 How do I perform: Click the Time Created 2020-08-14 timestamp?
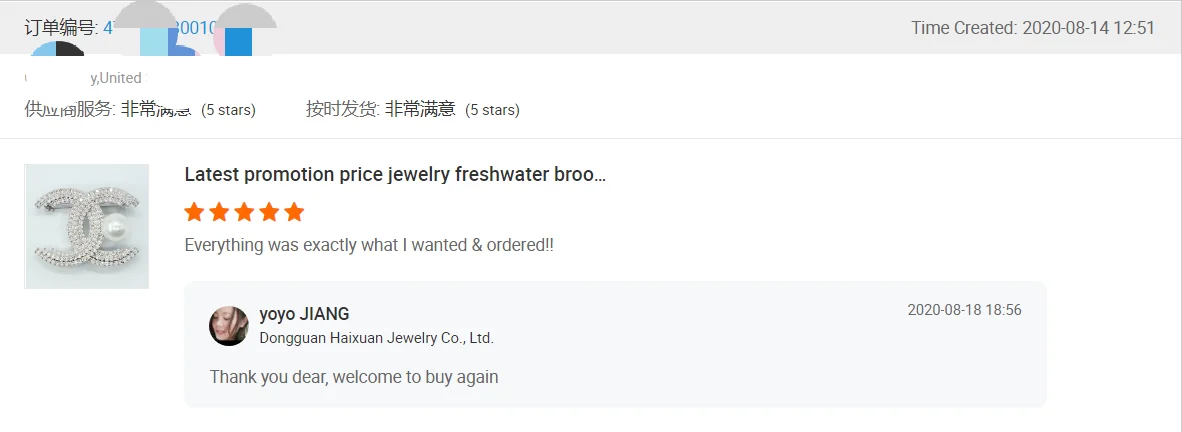[x=1032, y=28]
